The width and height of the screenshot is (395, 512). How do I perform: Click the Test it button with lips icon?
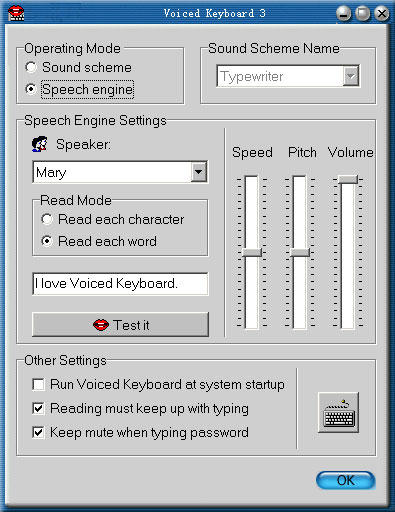[x=120, y=325]
